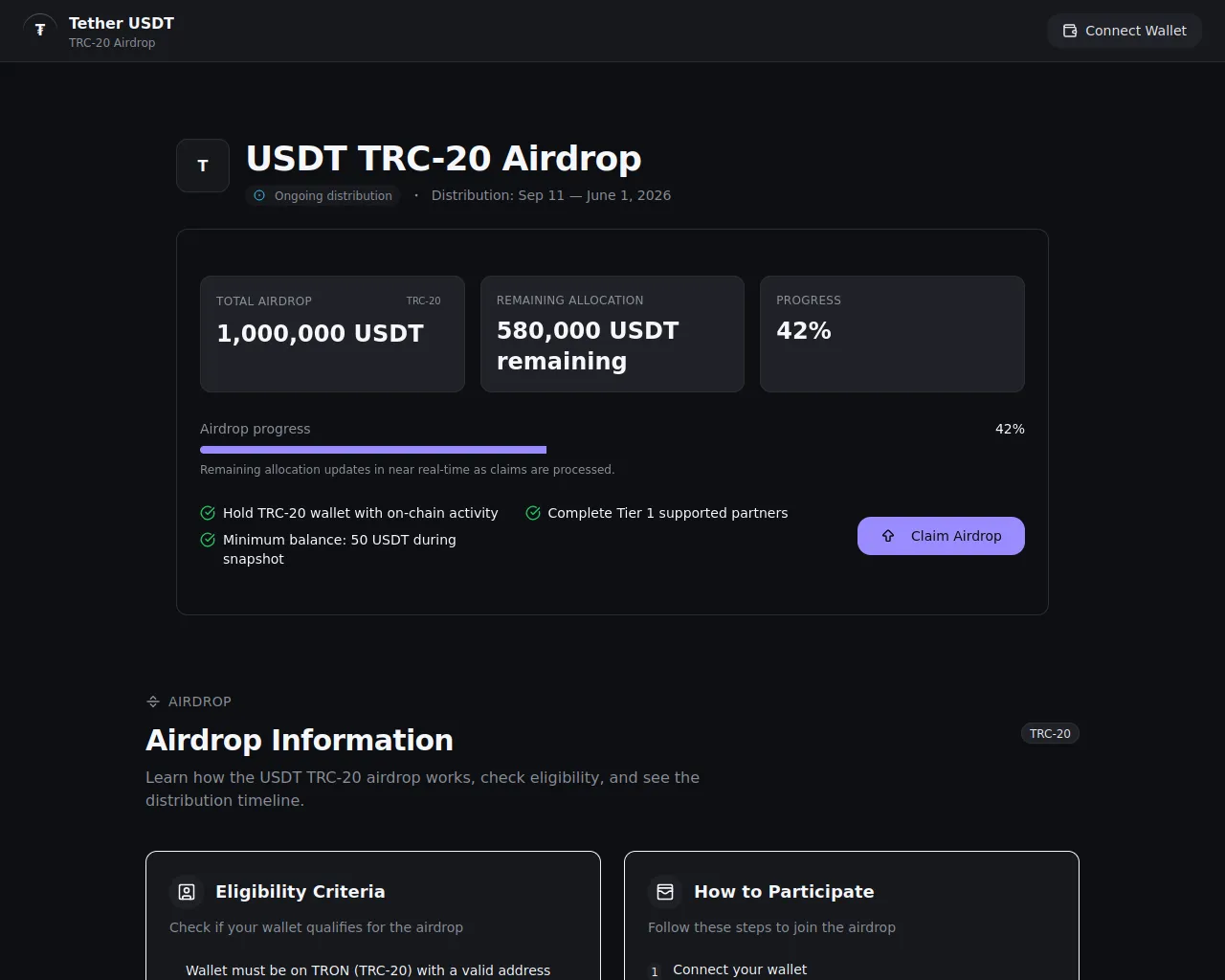
Task: Select the Total Airdrop stat card
Action: click(332, 334)
